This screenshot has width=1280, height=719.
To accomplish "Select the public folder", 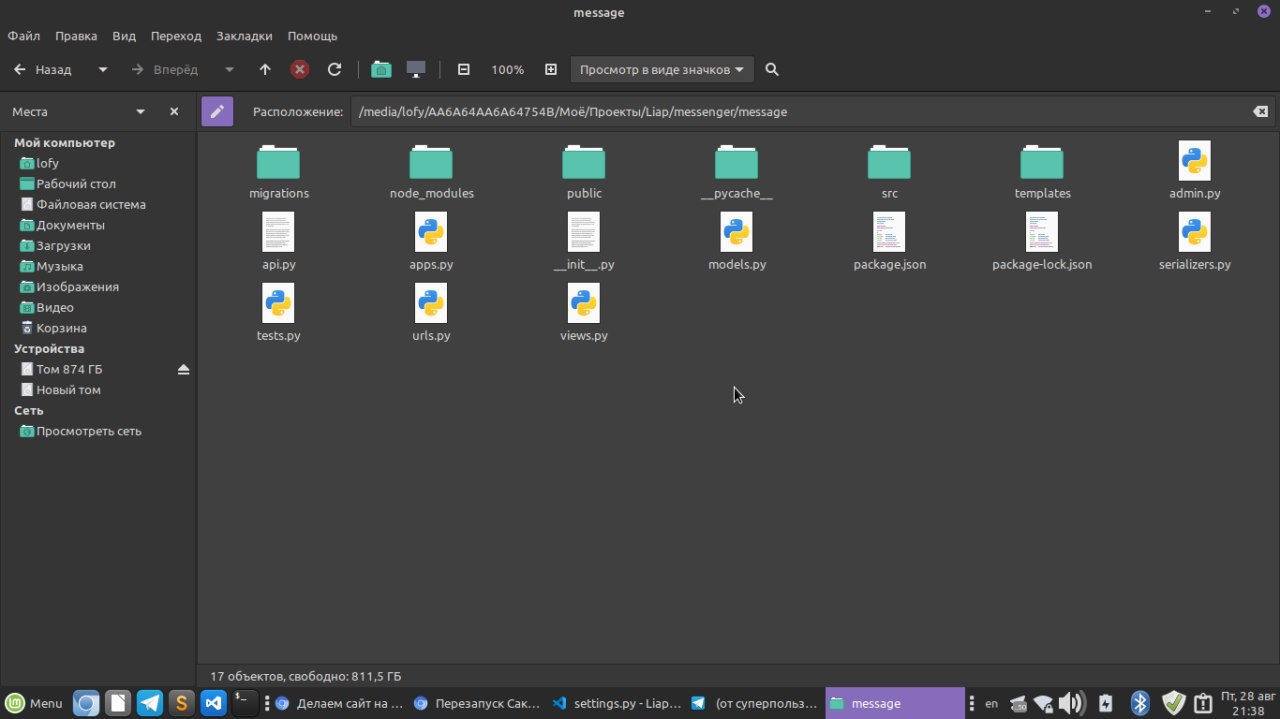I will pyautogui.click(x=584, y=171).
